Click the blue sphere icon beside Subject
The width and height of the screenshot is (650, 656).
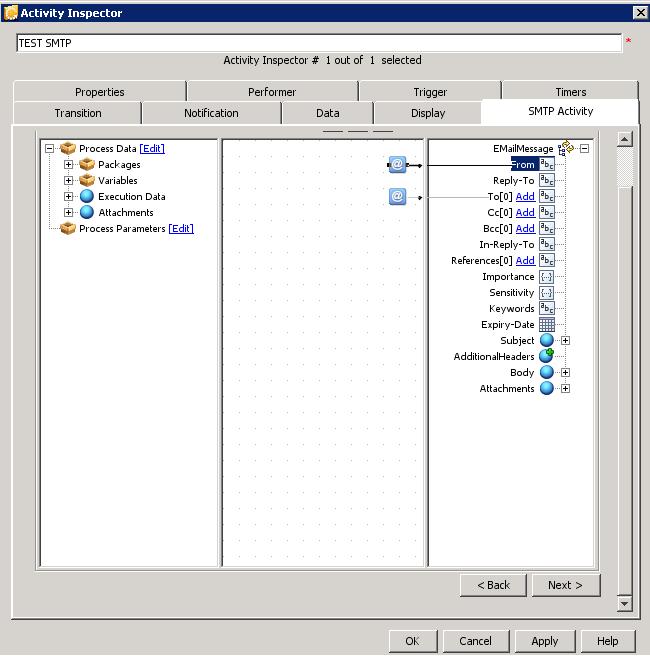click(x=547, y=340)
